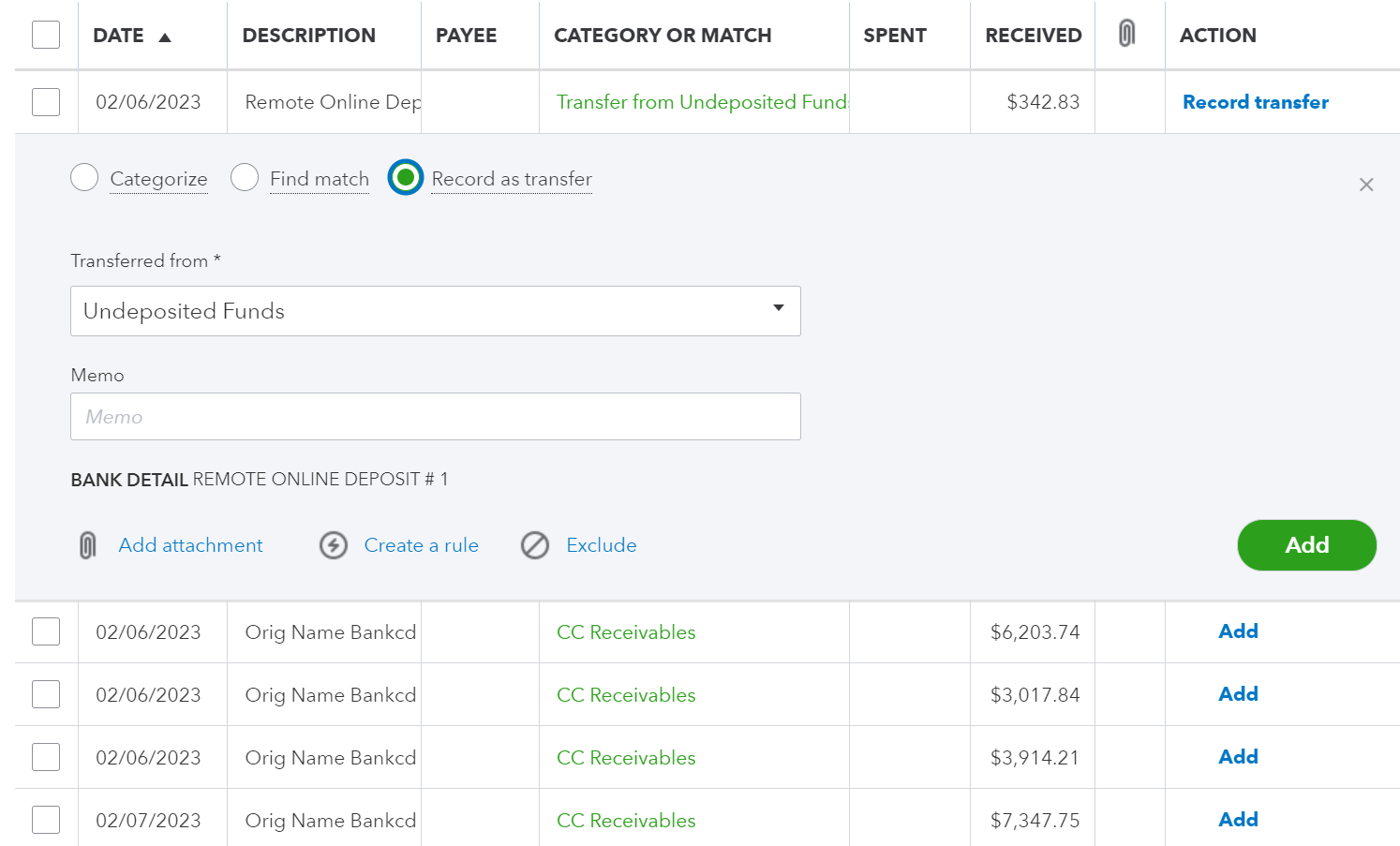Click the 02/07/2023 date cell
This screenshot has width=1400, height=846.
pos(148,821)
